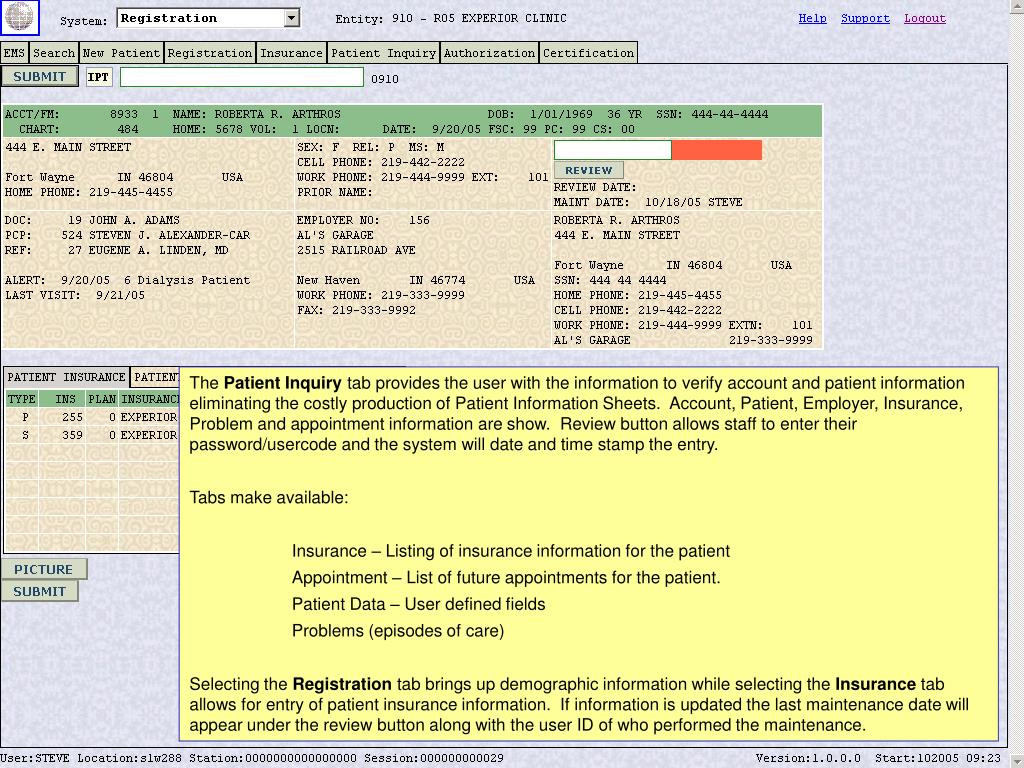Click patient name ROBERTA R. ARTHROS in header
The image size is (1024, 768).
[278, 114]
